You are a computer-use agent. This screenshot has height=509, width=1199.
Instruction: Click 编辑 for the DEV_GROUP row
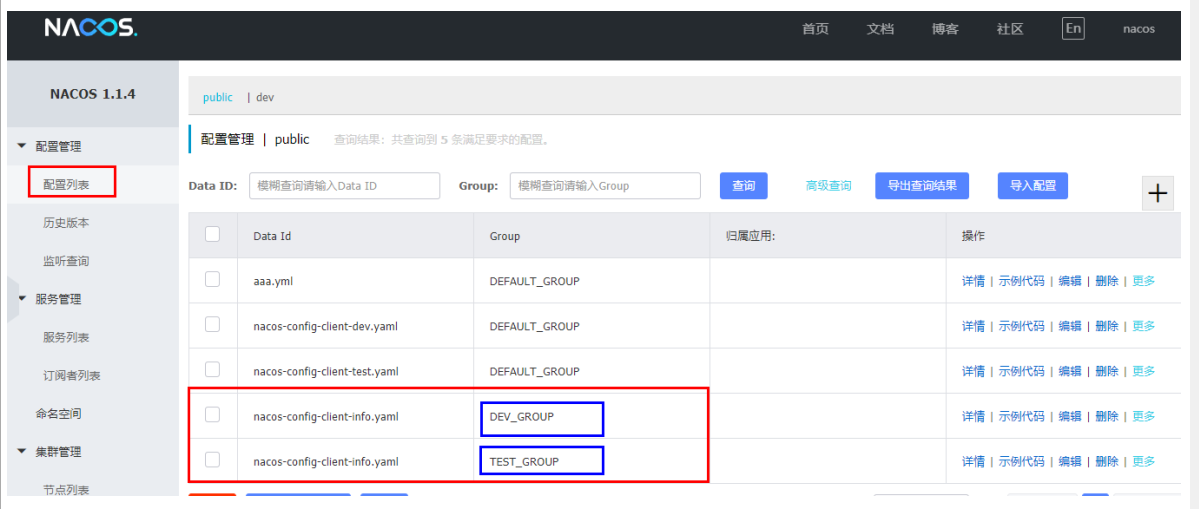pyautogui.click(x=1070, y=417)
